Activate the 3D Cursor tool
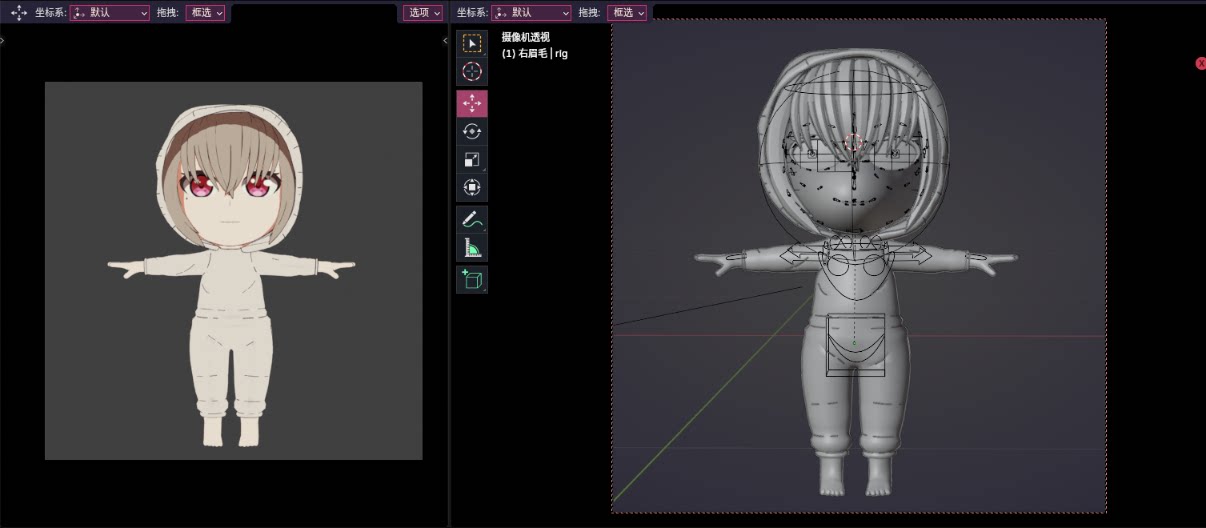 click(x=472, y=71)
